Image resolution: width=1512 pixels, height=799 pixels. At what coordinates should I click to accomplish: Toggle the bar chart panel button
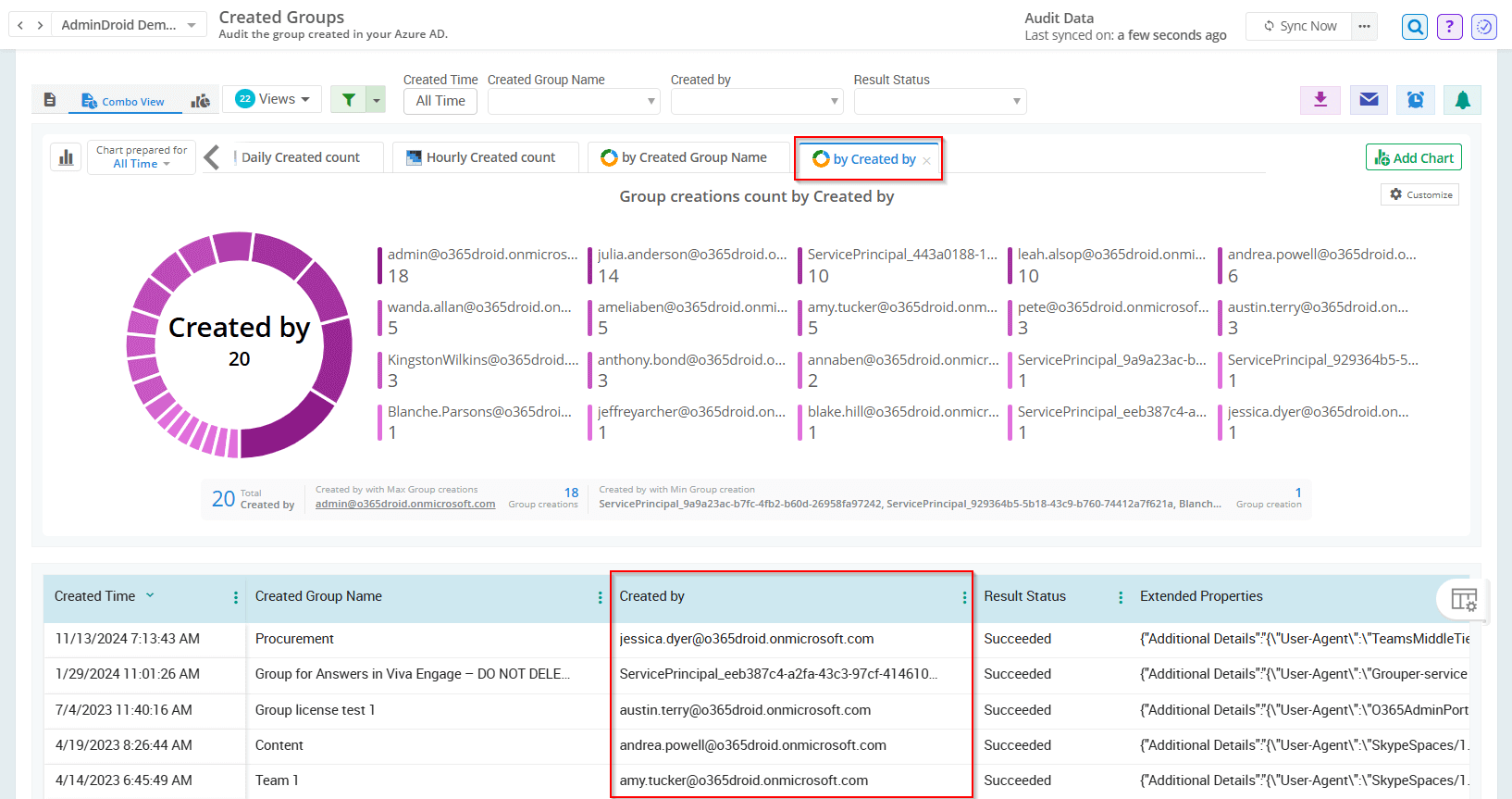tap(66, 157)
